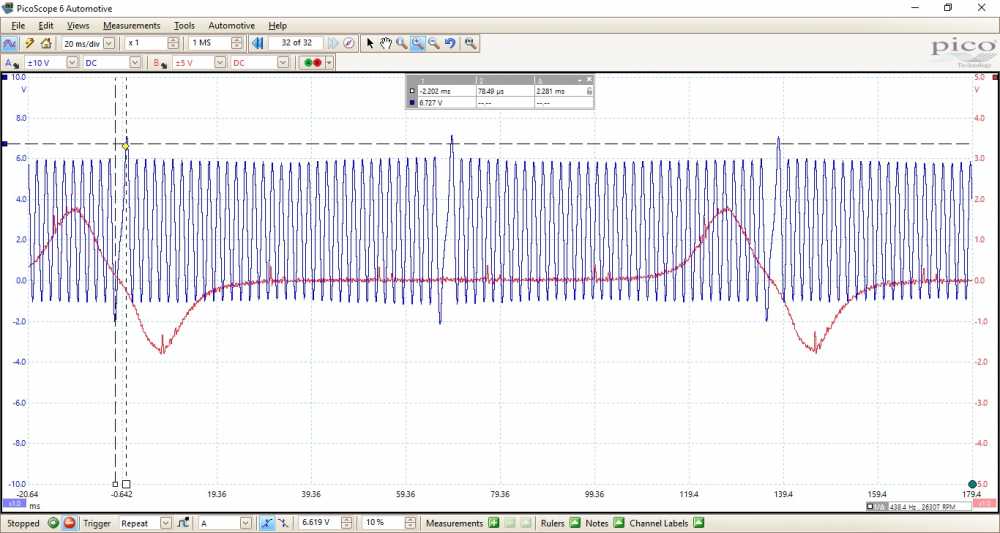1000x533 pixels.
Task: Click the green start capture button
Action: [53, 523]
